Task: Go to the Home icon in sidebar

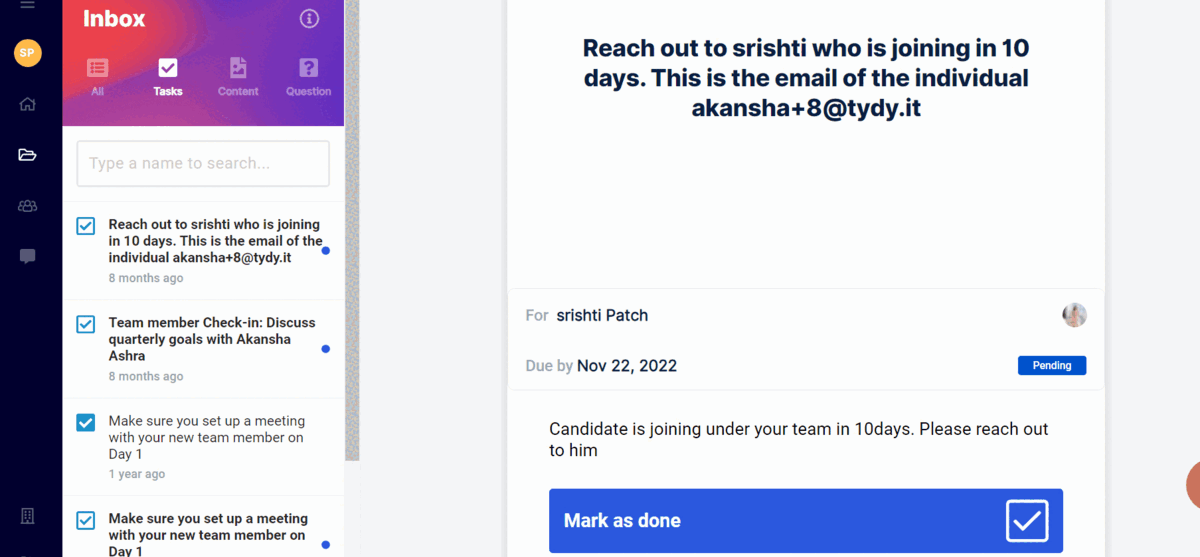Action: [x=27, y=104]
